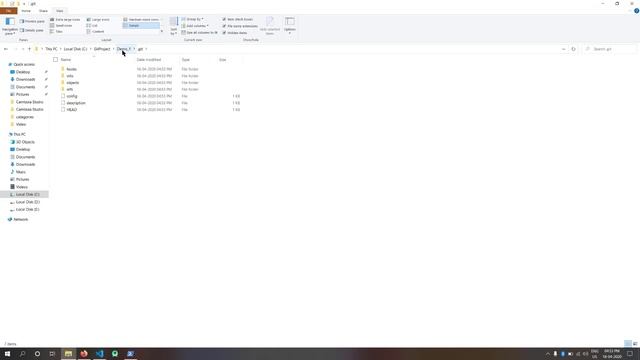The width and height of the screenshot is (640, 360).
Task: Select the description file name
Action: point(76,103)
